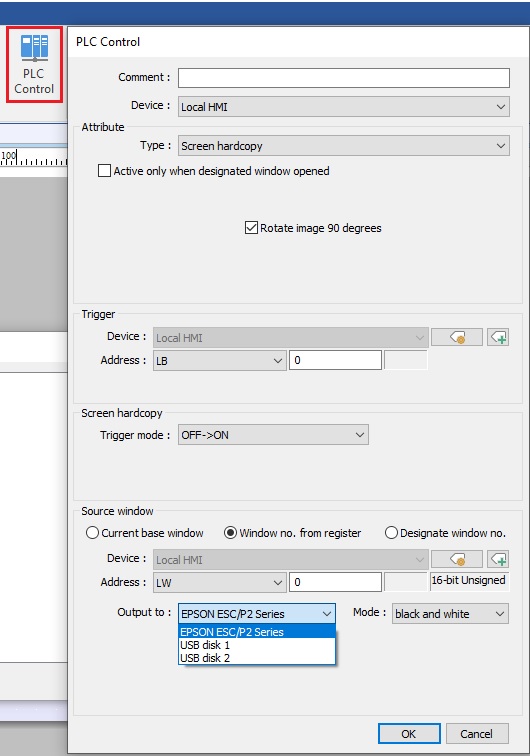Open tag library icon in Trigger section
This screenshot has width=530, height=756.
coord(457,338)
